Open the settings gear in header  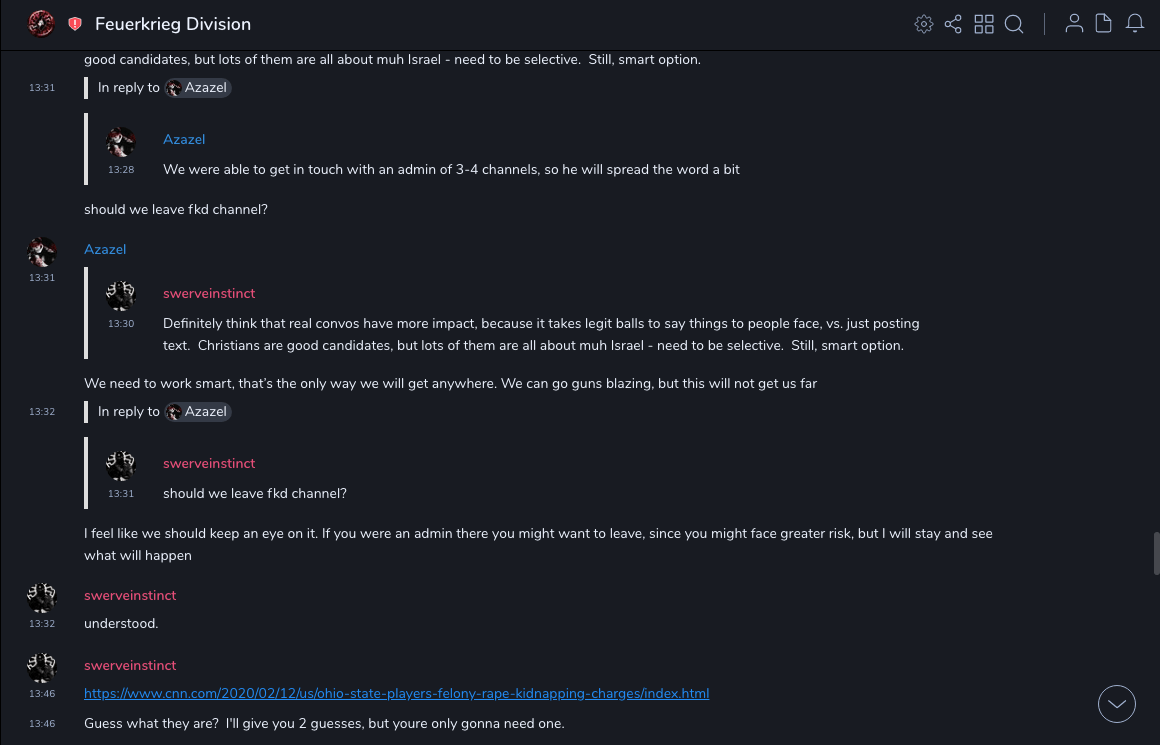[x=923, y=24]
